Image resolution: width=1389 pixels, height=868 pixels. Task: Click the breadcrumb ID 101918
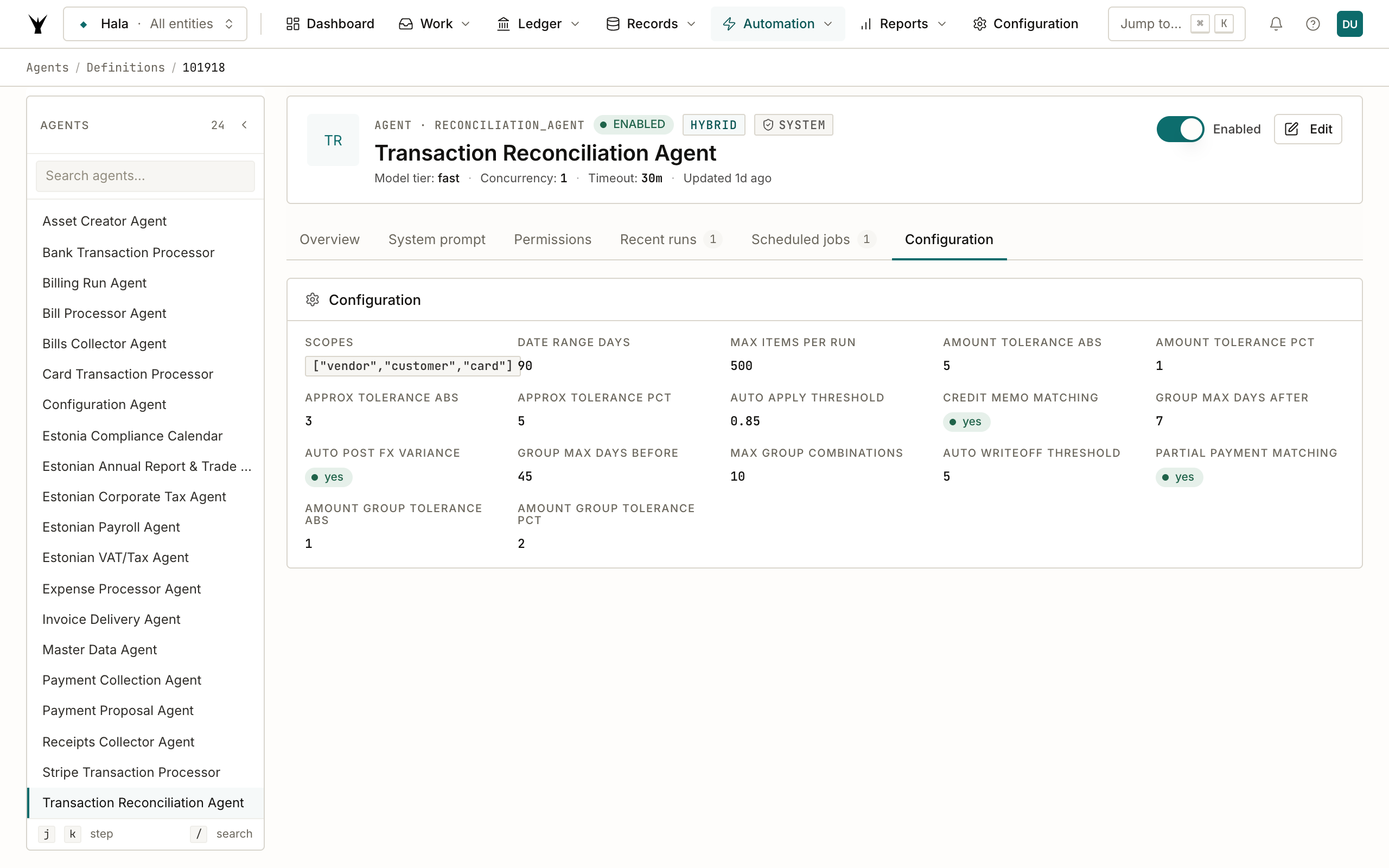point(204,67)
